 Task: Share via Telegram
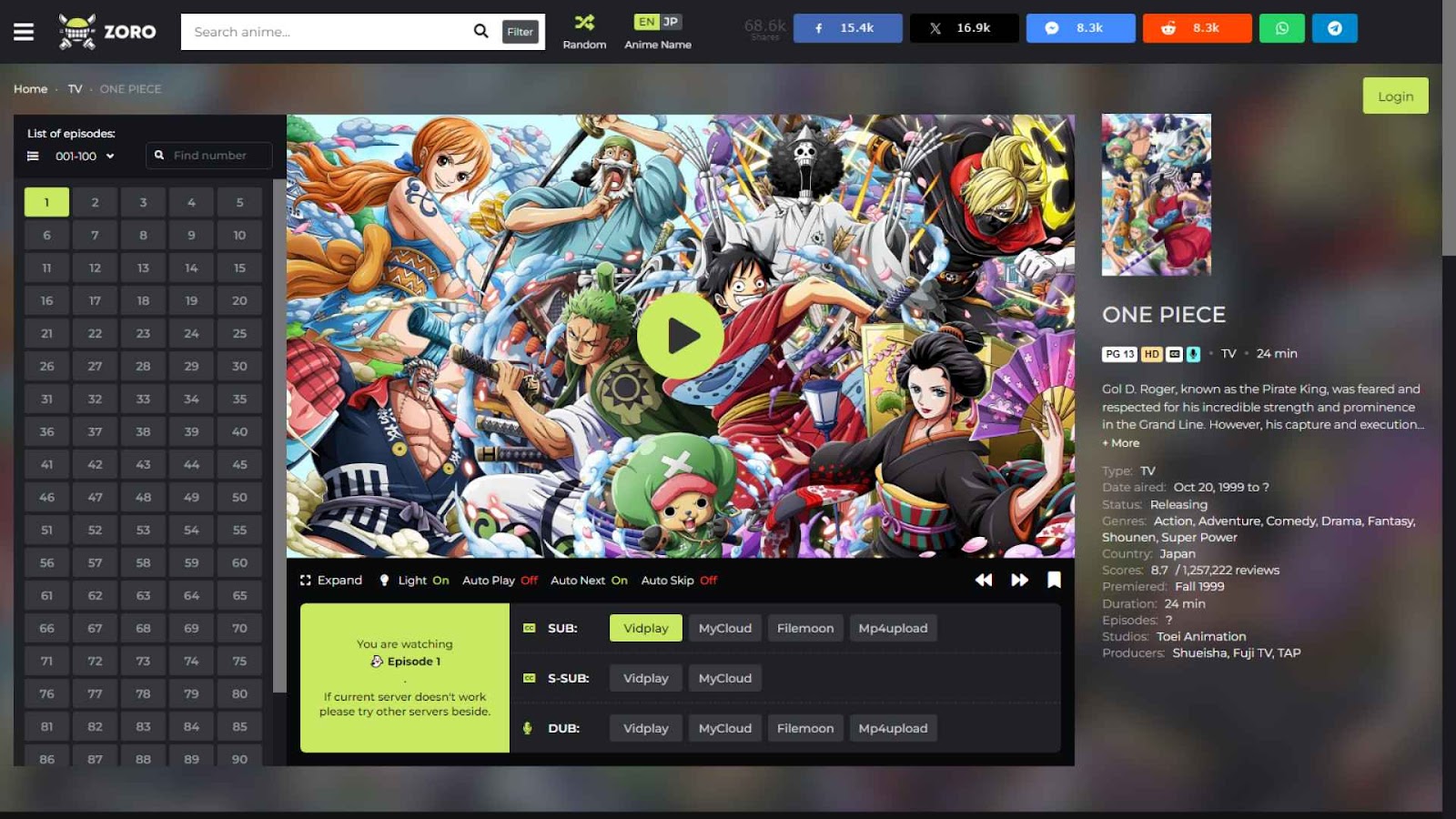(x=1335, y=28)
